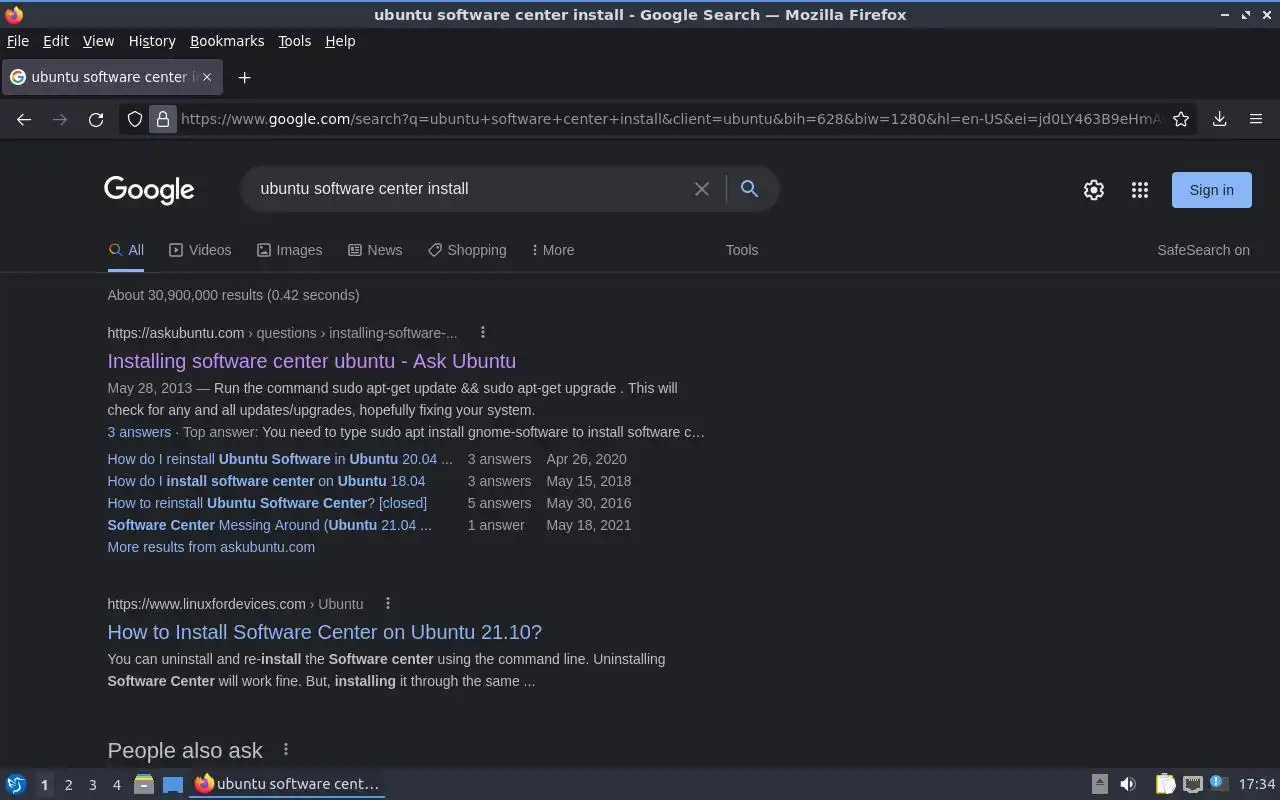Open the clipboard manager tray icon
This screenshot has width=1280, height=800.
click(x=1165, y=784)
